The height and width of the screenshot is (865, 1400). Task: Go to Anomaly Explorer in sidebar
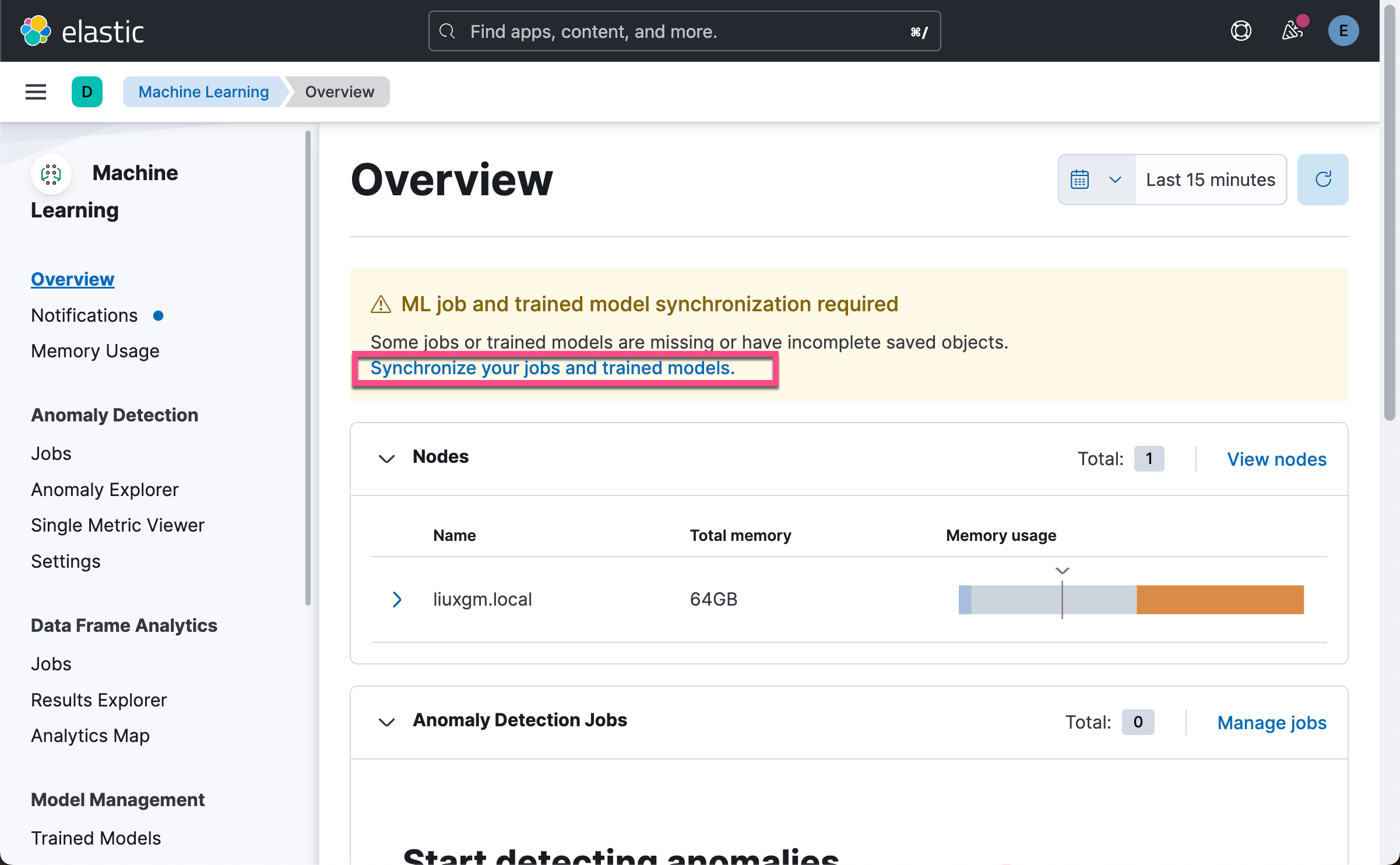coord(105,490)
